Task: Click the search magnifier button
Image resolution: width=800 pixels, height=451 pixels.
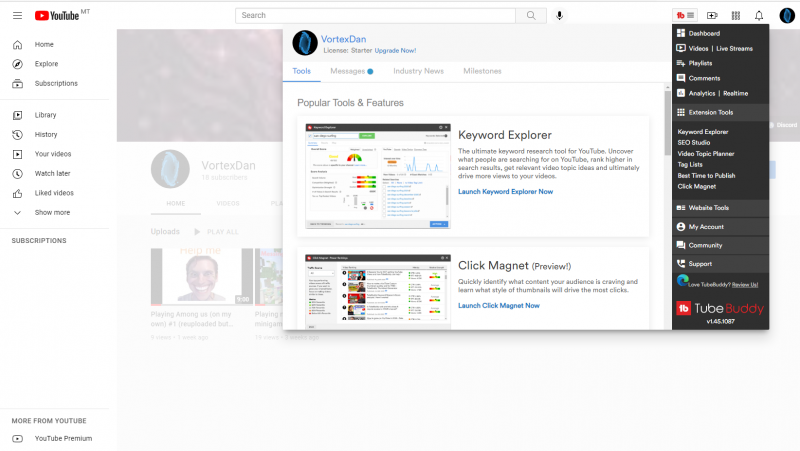Action: [531, 15]
